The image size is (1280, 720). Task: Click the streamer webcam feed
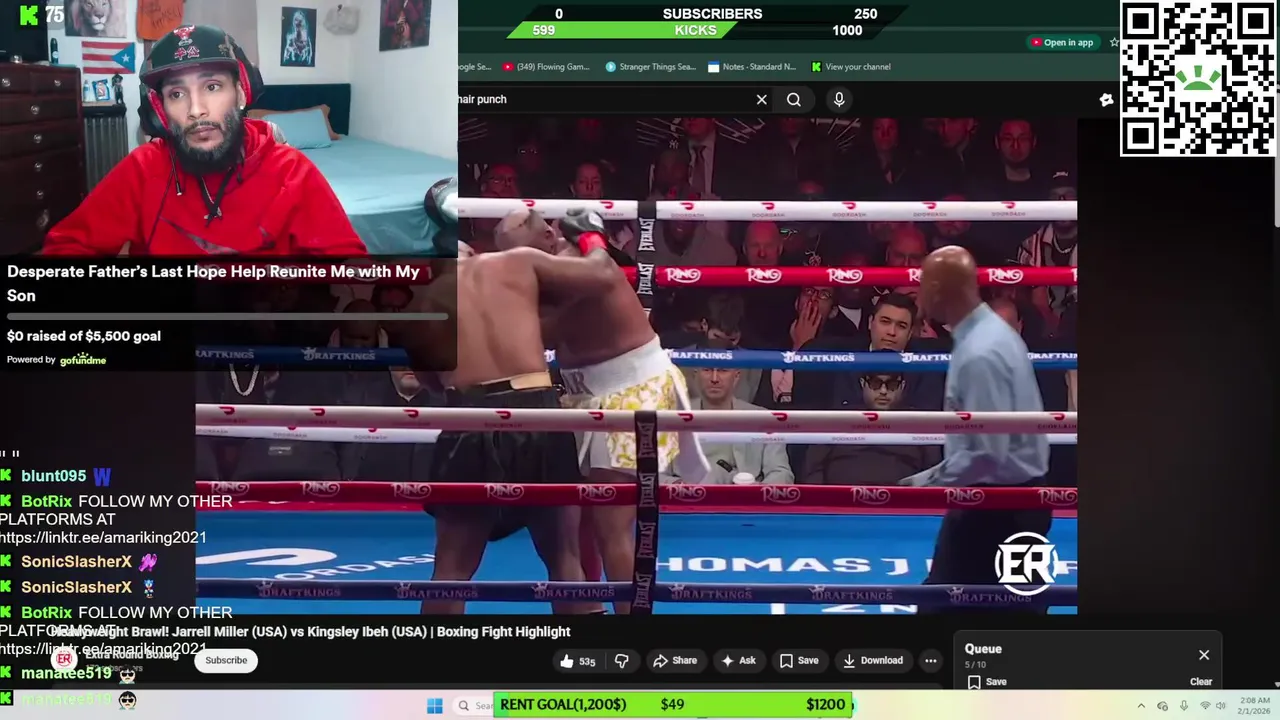228,129
